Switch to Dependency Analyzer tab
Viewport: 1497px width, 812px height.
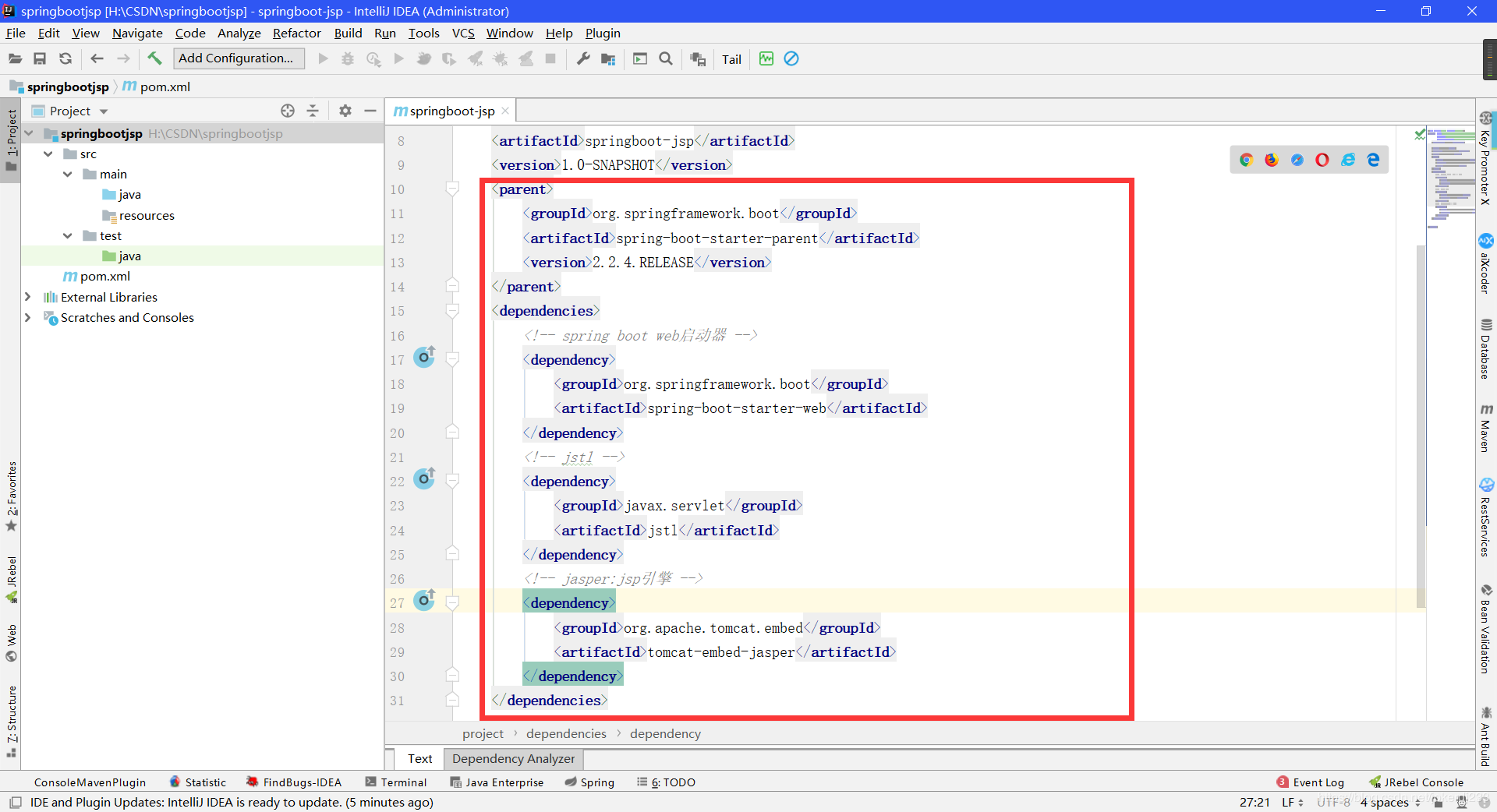(x=513, y=758)
